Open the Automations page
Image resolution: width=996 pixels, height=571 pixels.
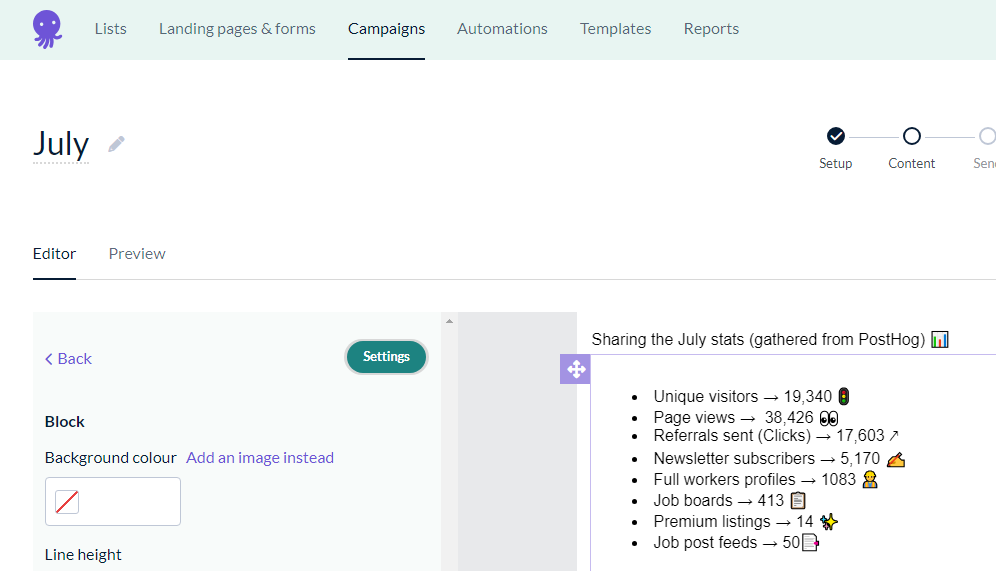pyautogui.click(x=502, y=29)
